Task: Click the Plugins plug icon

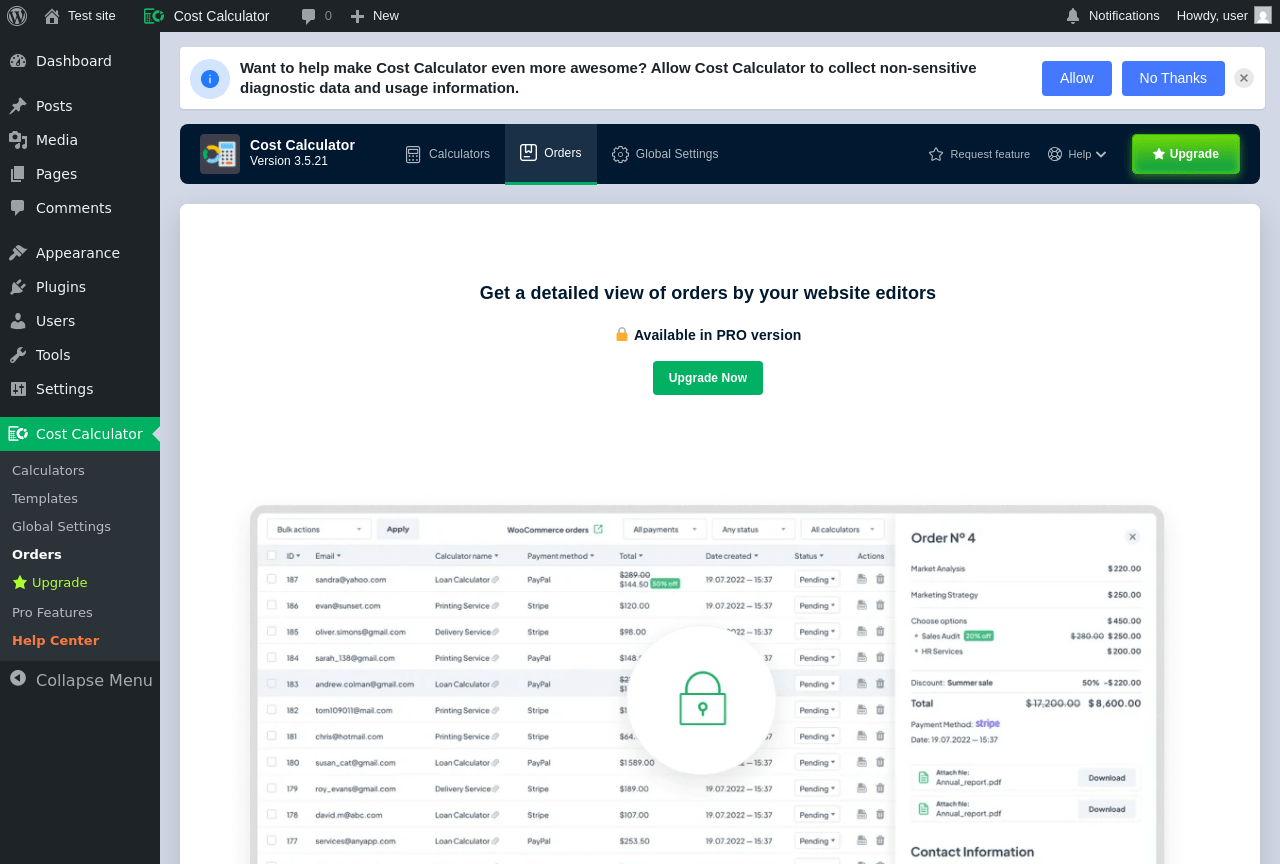Action: [x=18, y=287]
